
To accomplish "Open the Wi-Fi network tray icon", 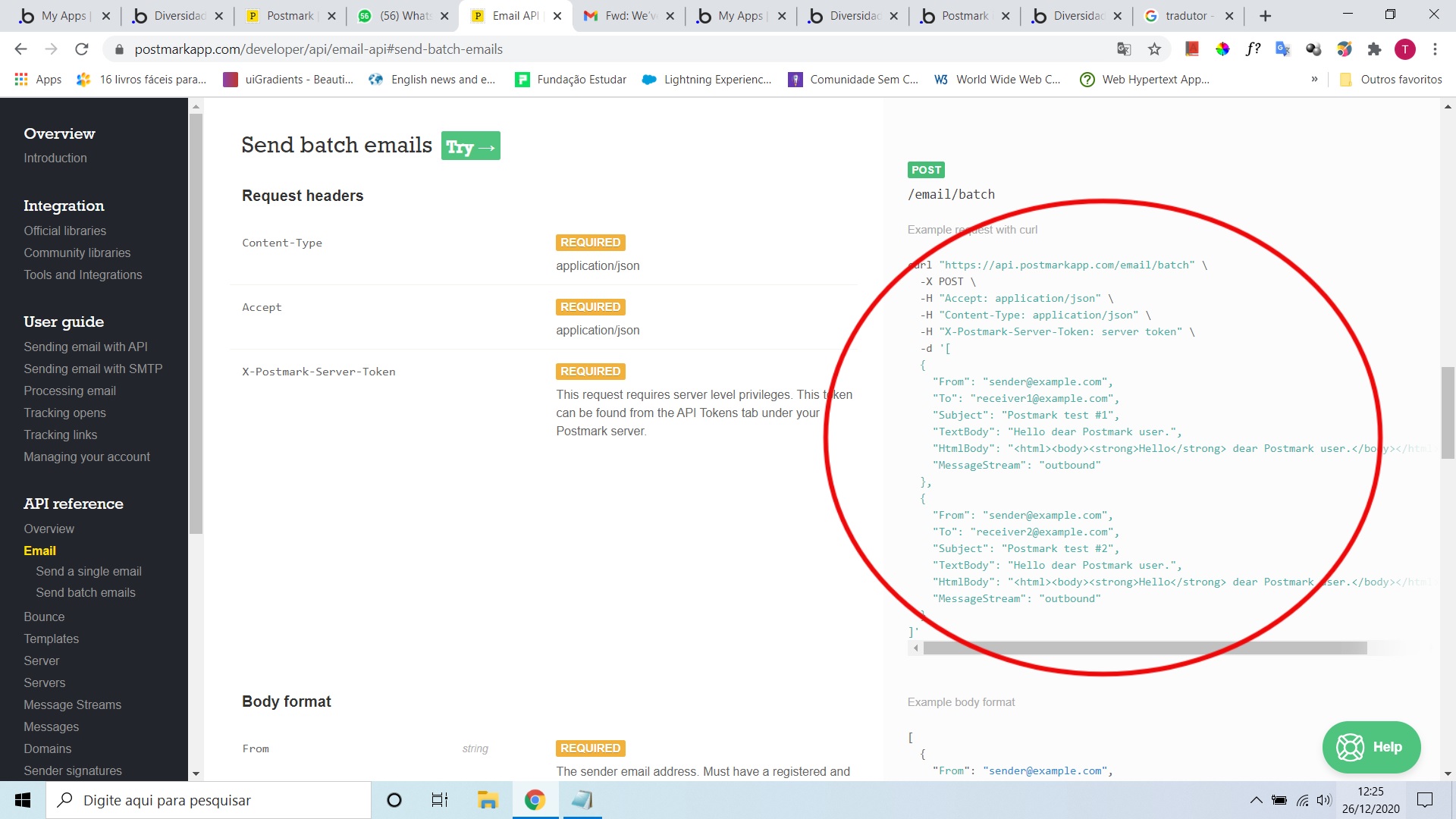I will 1302,800.
